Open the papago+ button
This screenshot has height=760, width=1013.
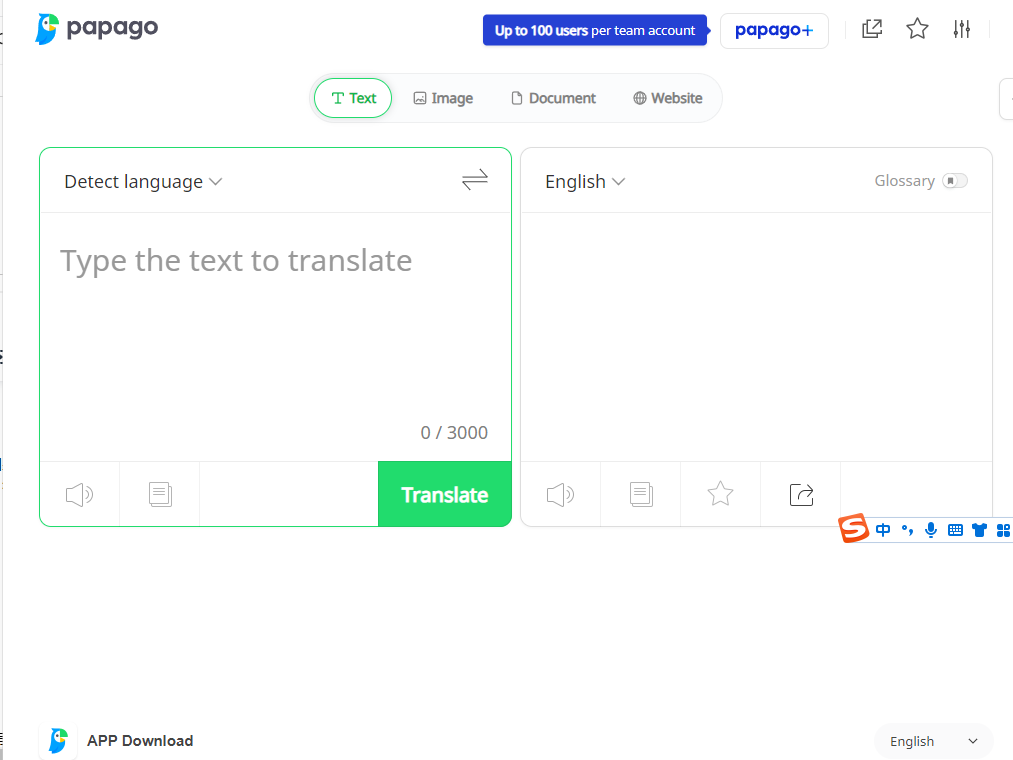774,30
